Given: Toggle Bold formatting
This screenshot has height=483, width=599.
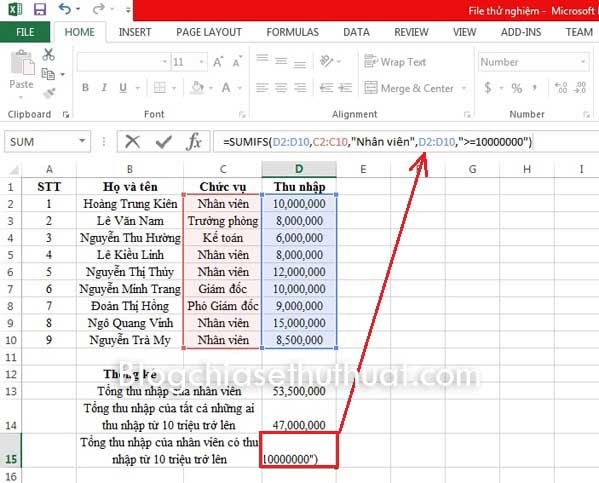Looking at the screenshot, I should click(x=85, y=88).
